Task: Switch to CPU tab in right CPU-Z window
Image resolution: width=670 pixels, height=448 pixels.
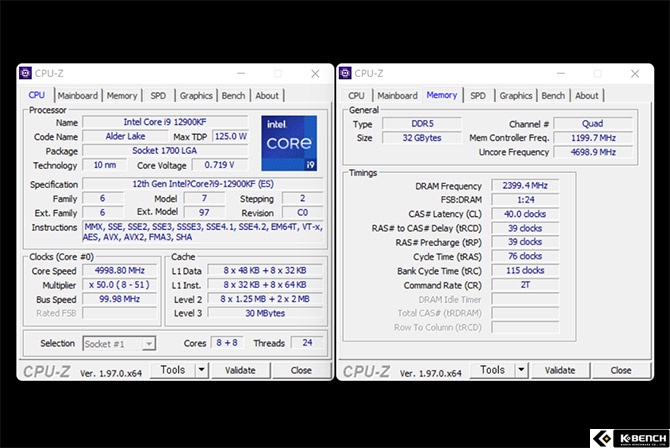Action: pos(356,95)
